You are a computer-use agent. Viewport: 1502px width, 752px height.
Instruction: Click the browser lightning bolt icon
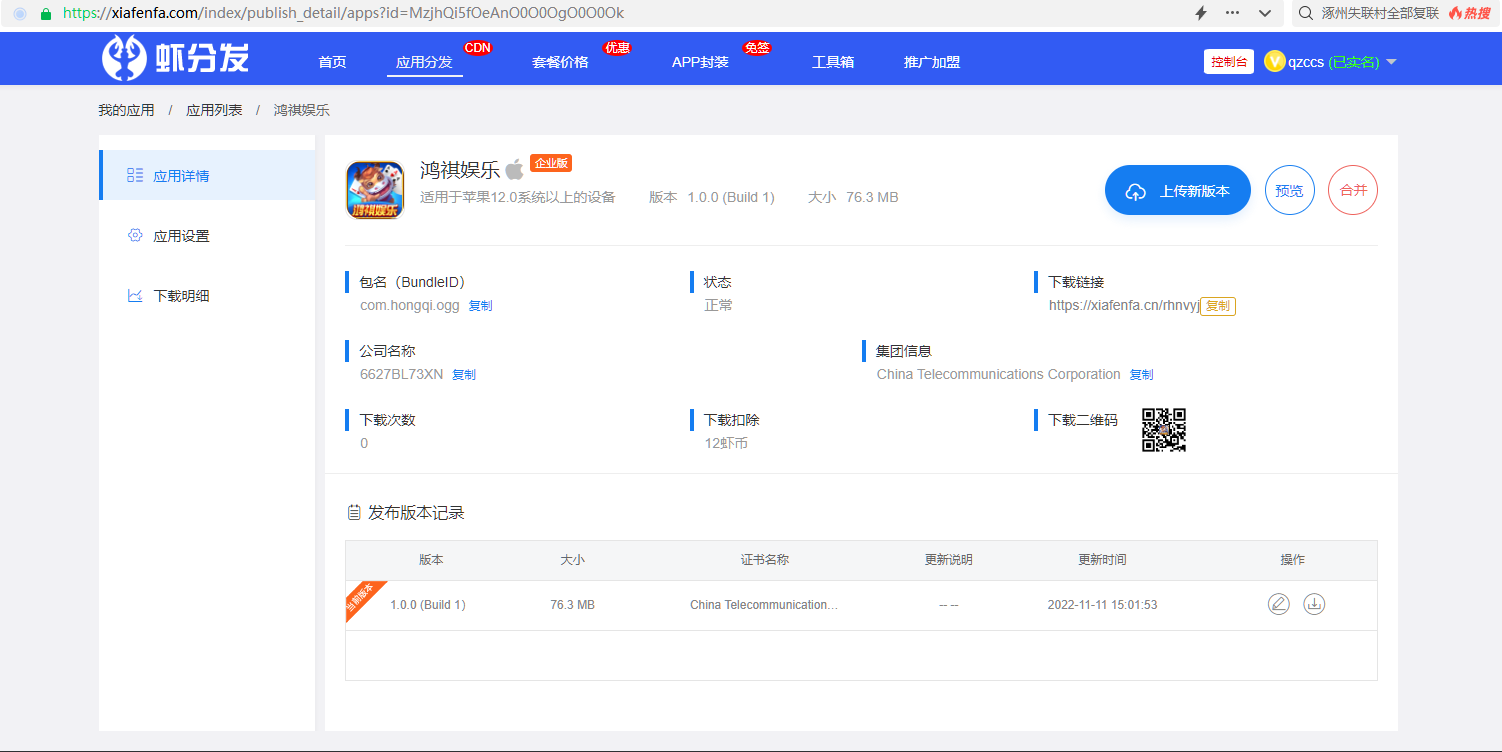point(1201,13)
